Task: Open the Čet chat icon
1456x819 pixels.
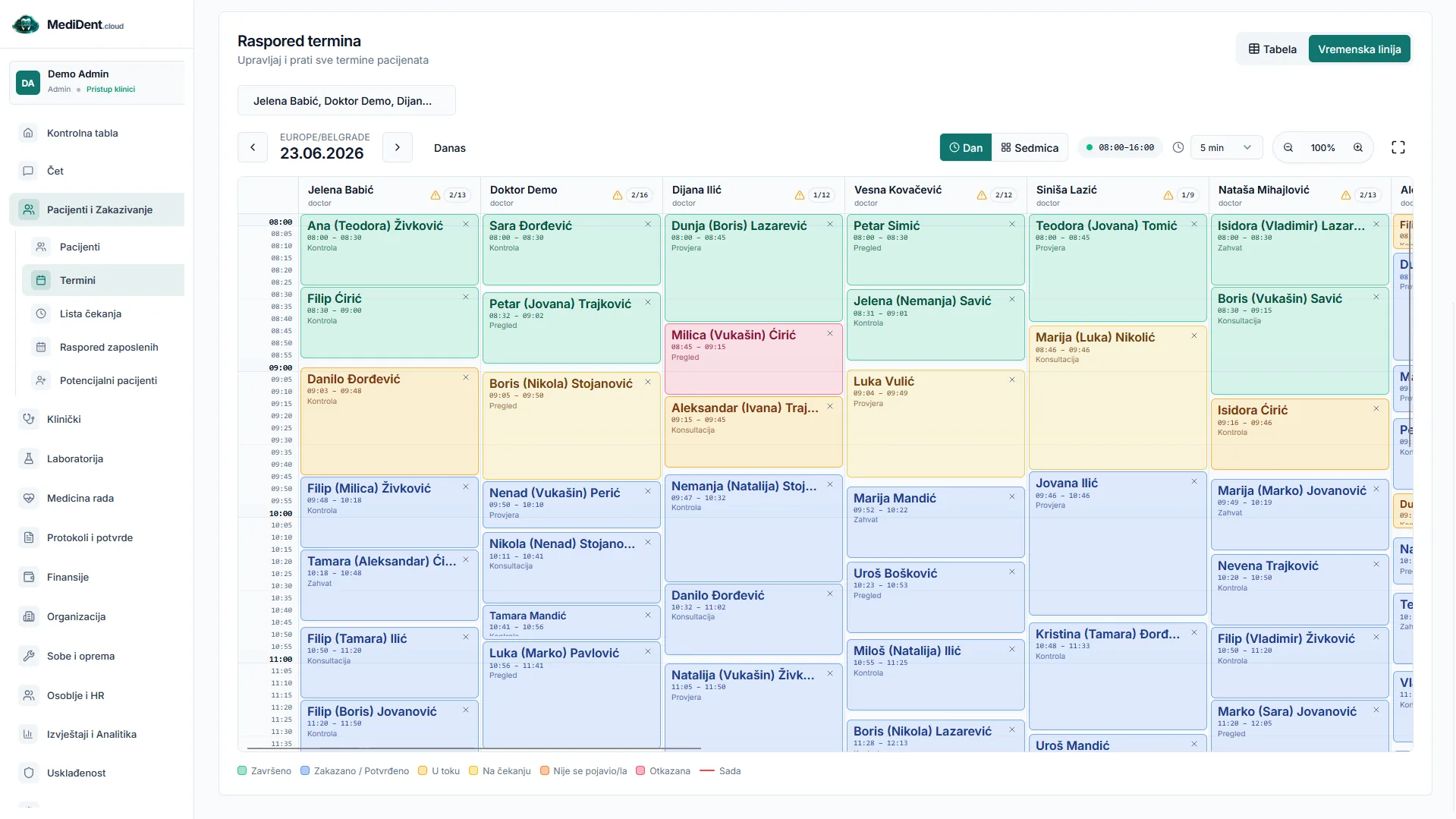Action: [28, 171]
